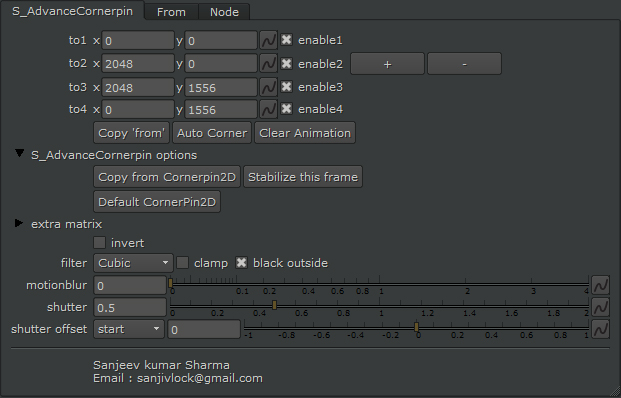Click the Email sanjivlock@gmail.com text
Screen dimensions: 621x398
pyautogui.click(x=178, y=378)
